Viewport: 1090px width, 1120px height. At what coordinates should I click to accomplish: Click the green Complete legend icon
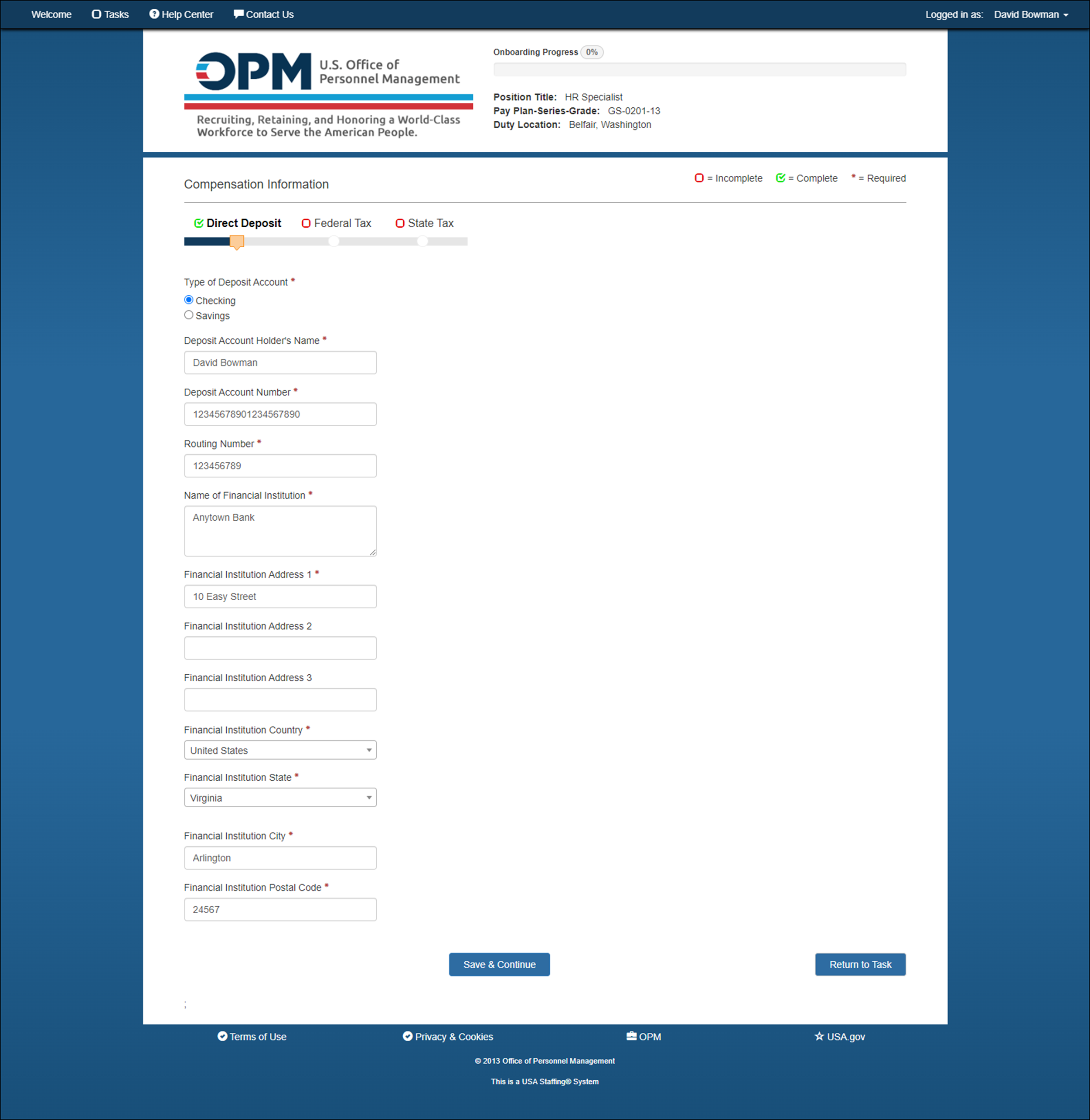click(x=780, y=178)
